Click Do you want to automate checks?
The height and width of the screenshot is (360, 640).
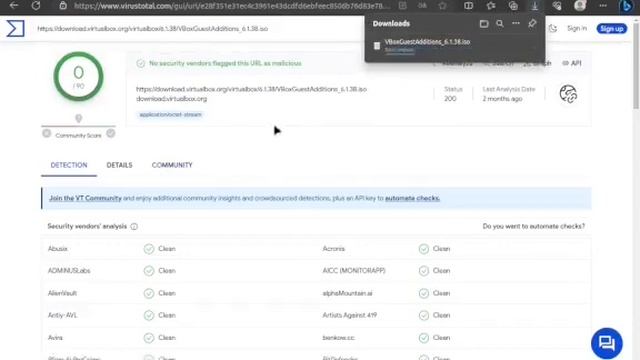pyautogui.click(x=533, y=226)
